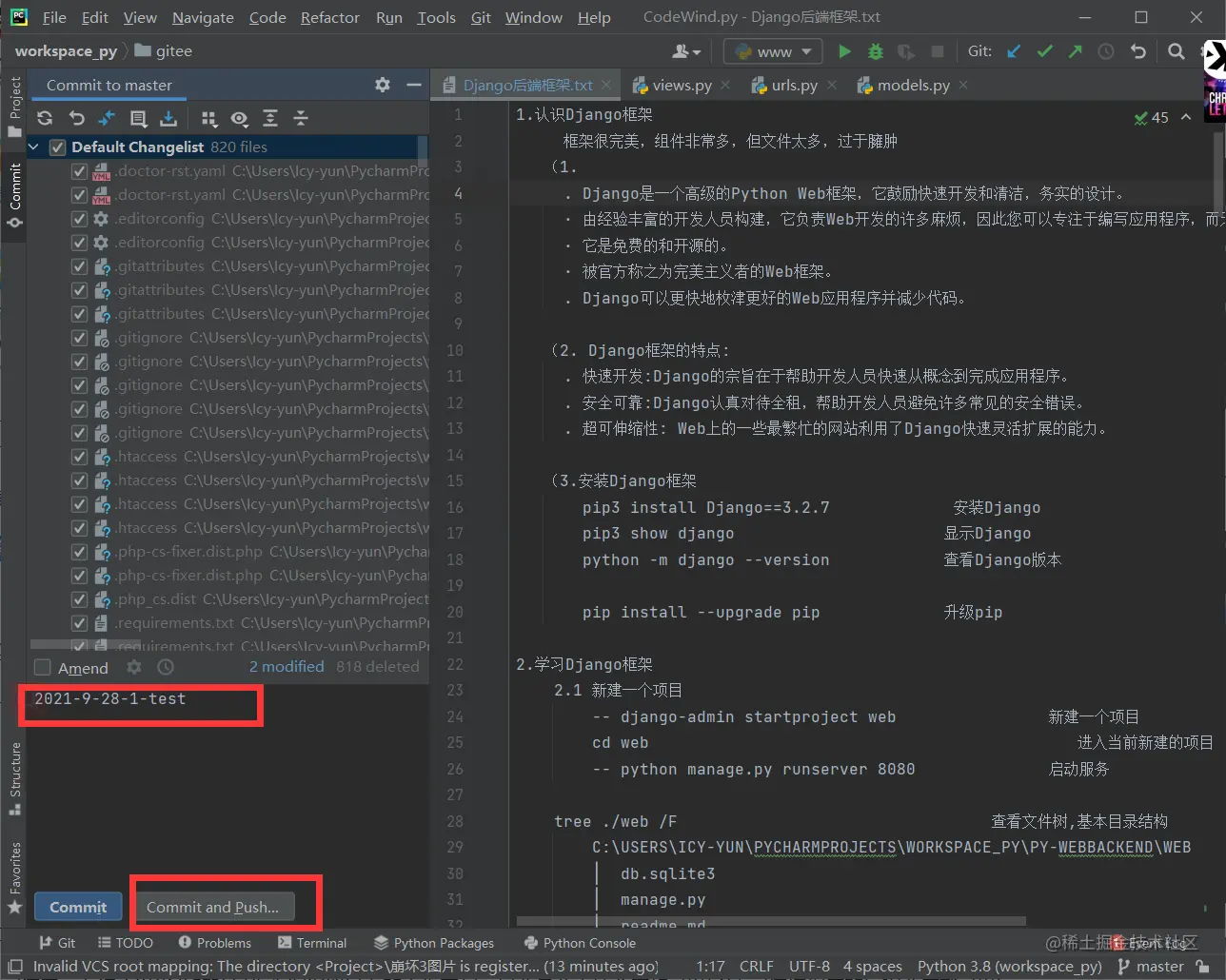The height and width of the screenshot is (980, 1226).
Task: Click the Rollback icon in commit toolbar
Action: [76, 118]
